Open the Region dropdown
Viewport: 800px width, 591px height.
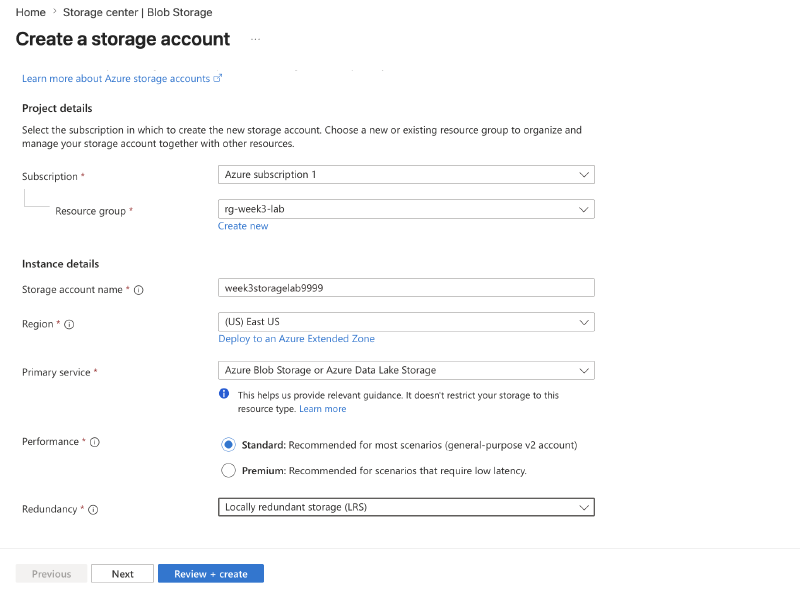click(x=406, y=322)
